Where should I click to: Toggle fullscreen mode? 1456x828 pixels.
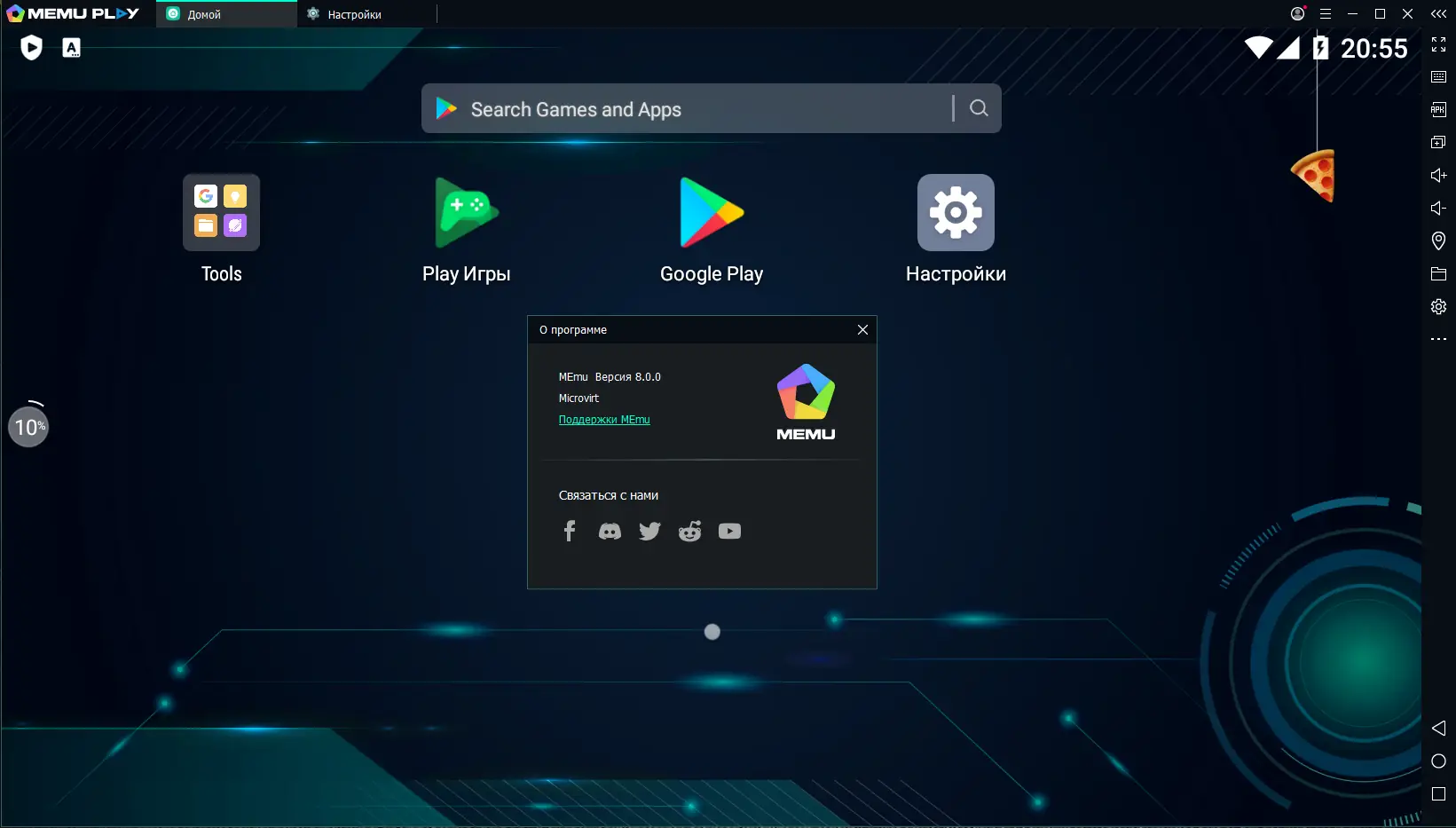point(1439,45)
